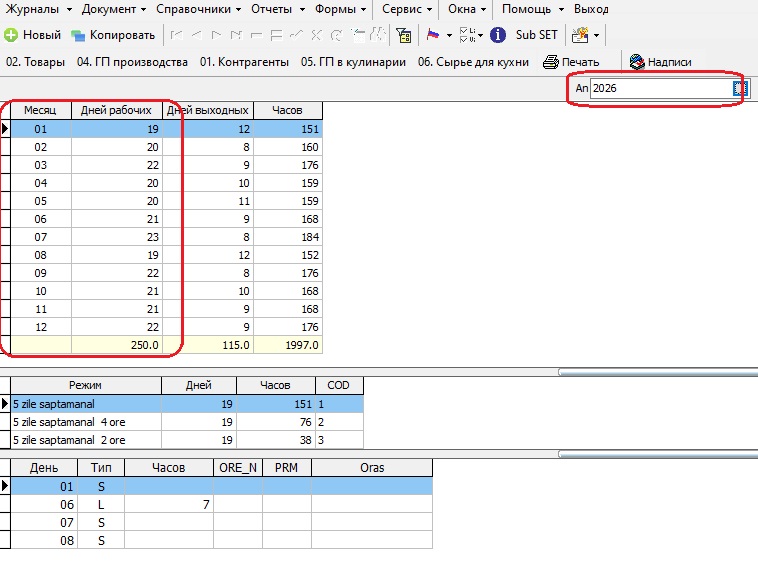758x561 pixels.
Task: Click the PRM column header
Action: tap(287, 468)
